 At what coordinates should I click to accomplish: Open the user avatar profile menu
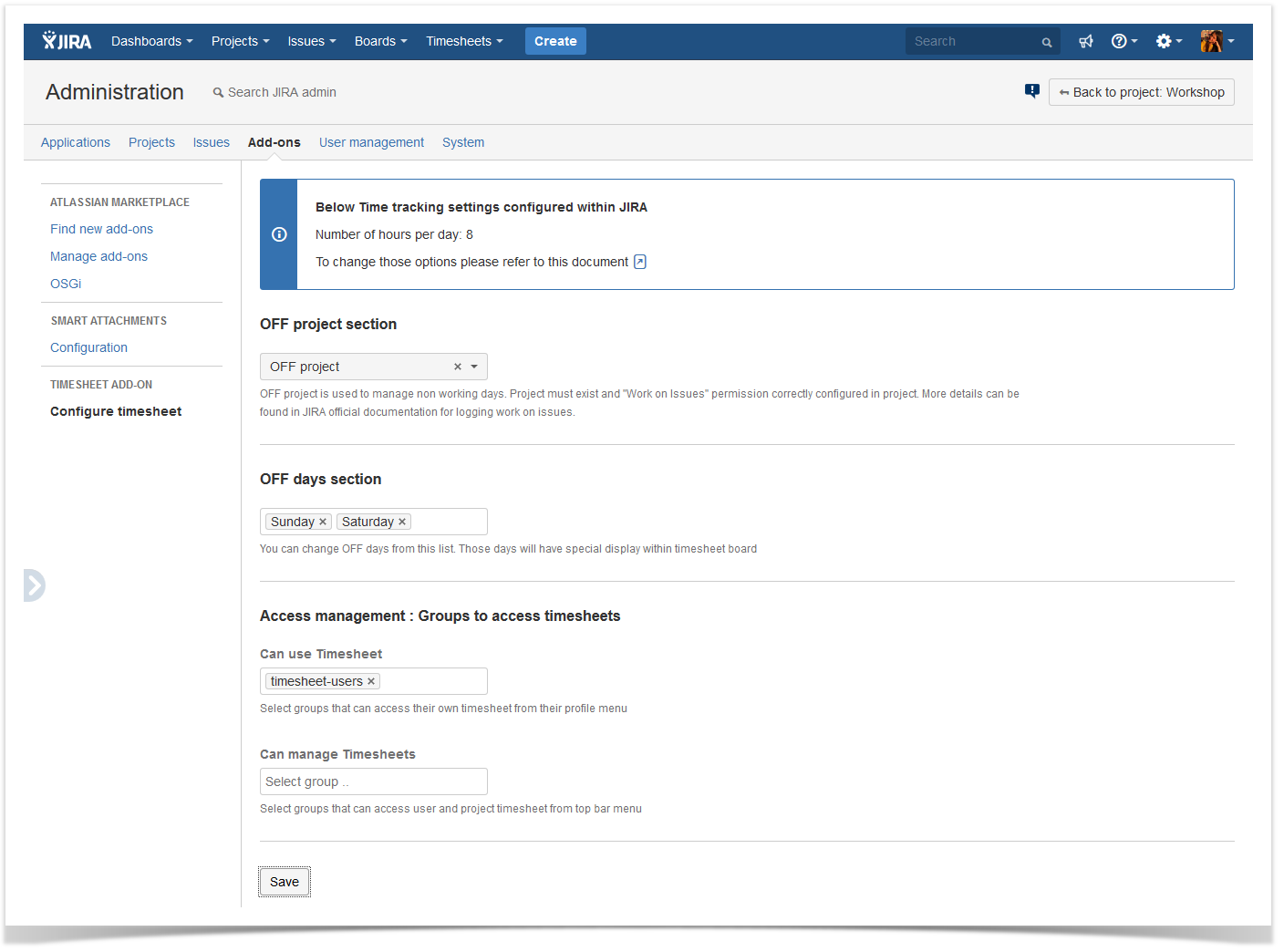tap(1217, 41)
